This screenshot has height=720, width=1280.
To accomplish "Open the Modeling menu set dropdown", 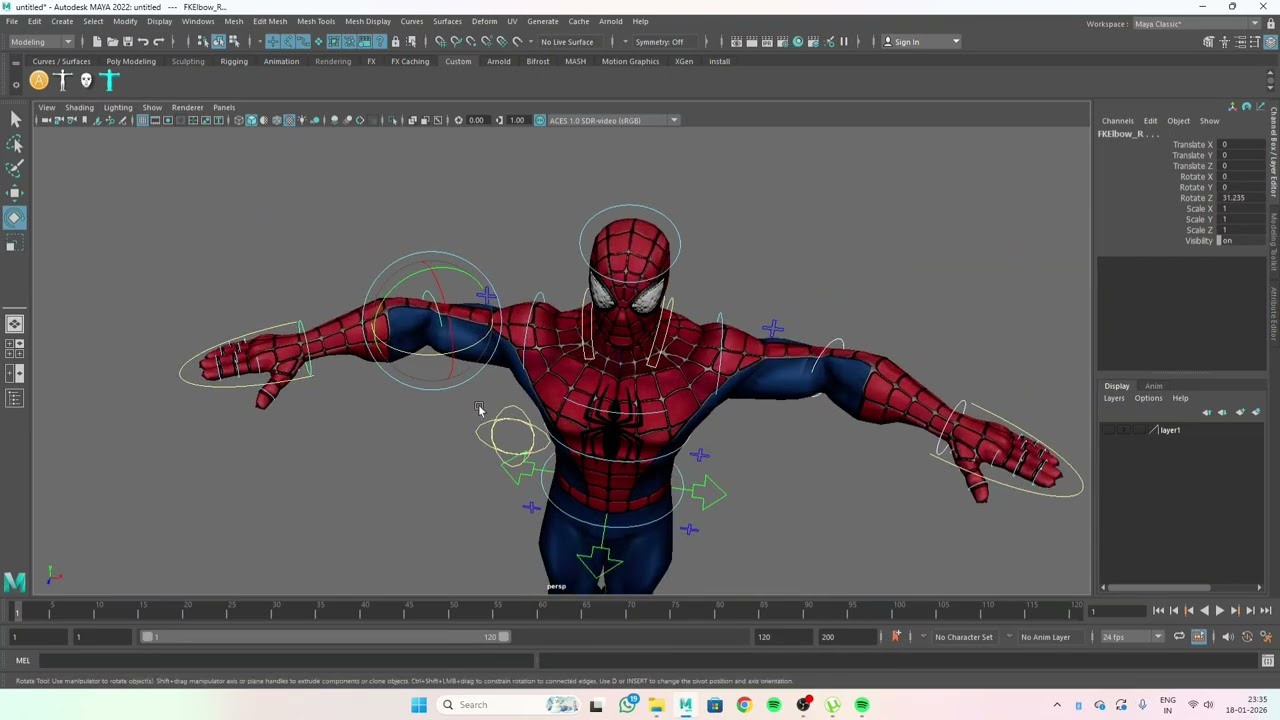I will [x=40, y=41].
